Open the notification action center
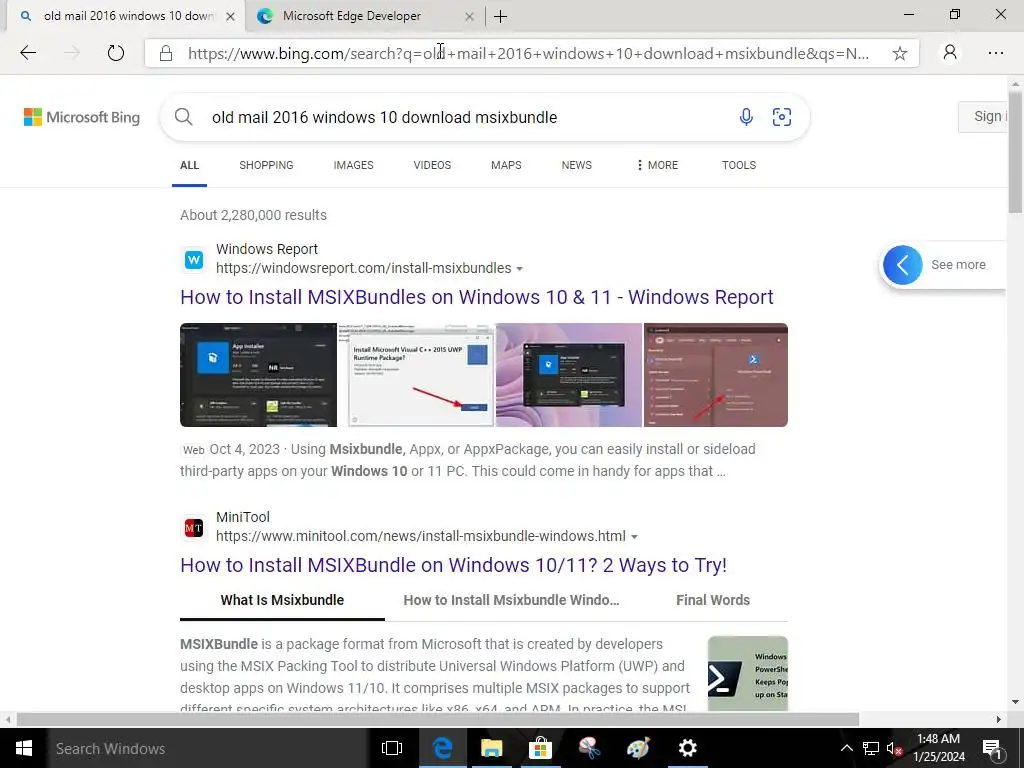1024x768 pixels. click(x=992, y=748)
